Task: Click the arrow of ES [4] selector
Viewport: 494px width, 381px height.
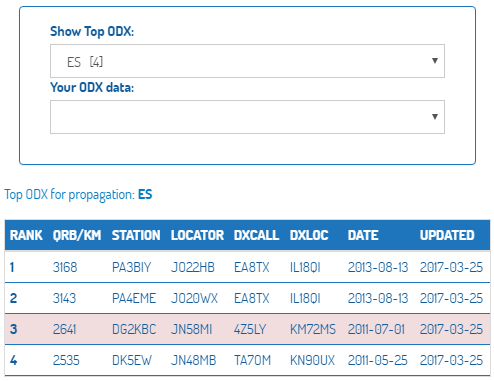Action: (x=435, y=61)
